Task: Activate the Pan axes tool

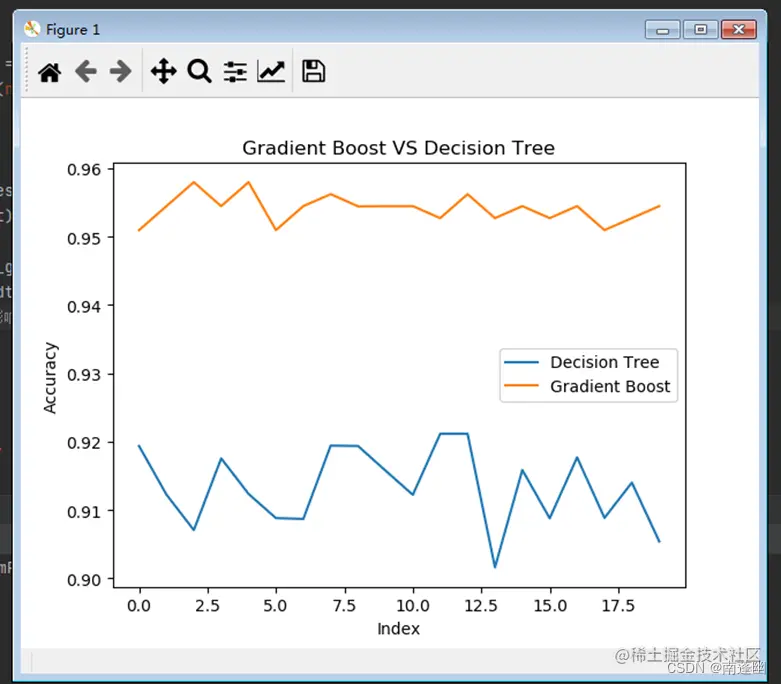Action: click(x=163, y=71)
